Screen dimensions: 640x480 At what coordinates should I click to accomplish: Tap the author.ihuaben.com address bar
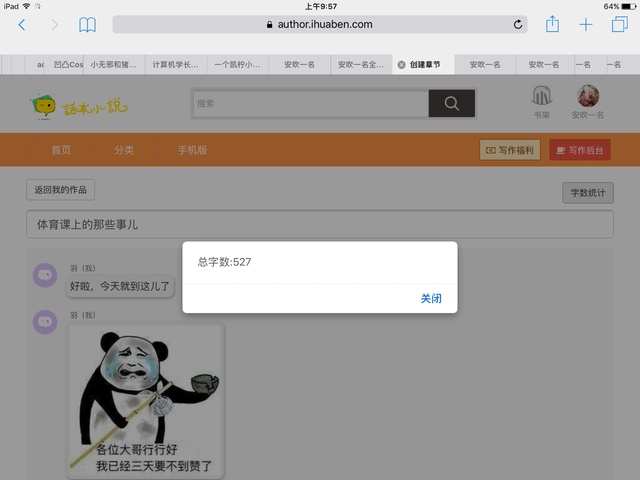coord(320,24)
